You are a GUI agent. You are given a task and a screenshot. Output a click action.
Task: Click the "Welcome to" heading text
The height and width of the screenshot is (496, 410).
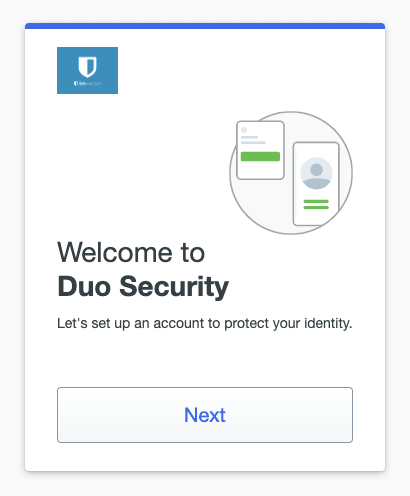131,252
